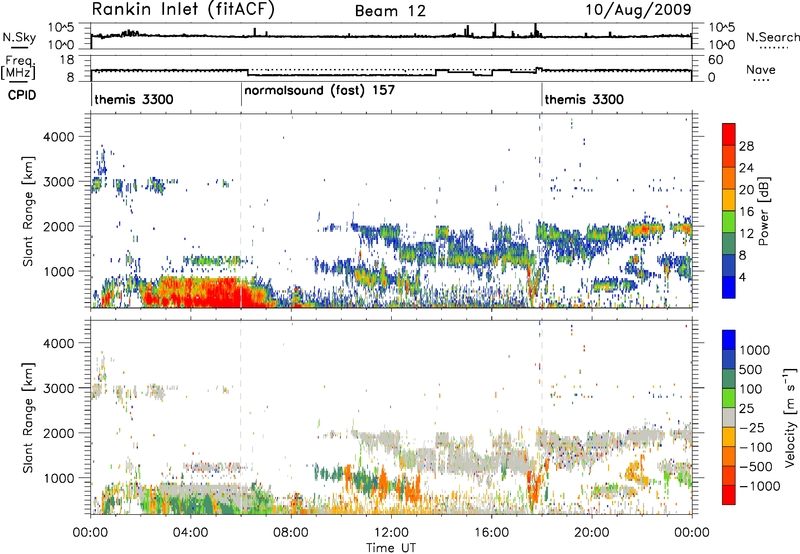Click the date "10/Aug/2009"

(x=638, y=9)
